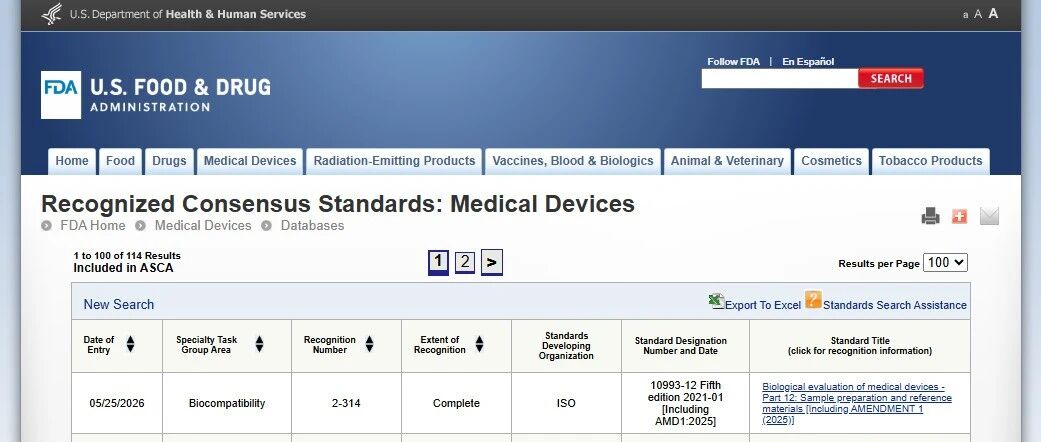The image size is (1041, 442).
Task: Select medium text size 'A'
Action: (978, 14)
